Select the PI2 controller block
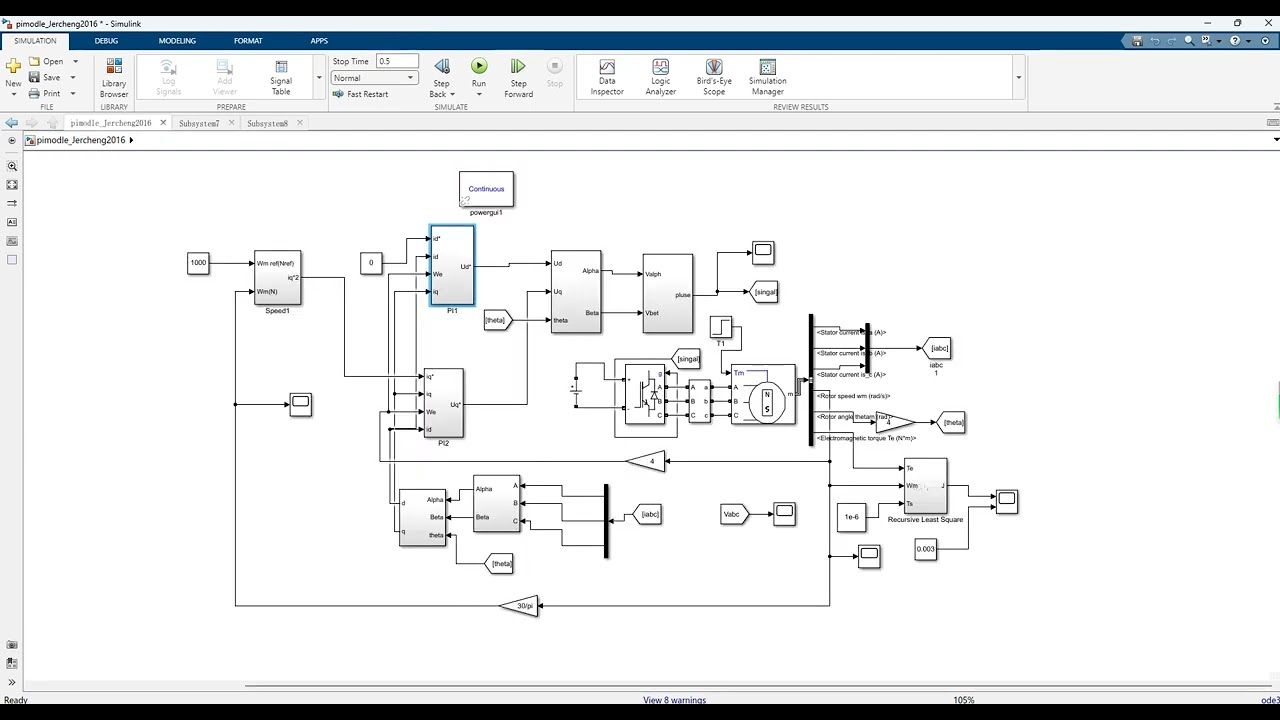 coord(443,403)
